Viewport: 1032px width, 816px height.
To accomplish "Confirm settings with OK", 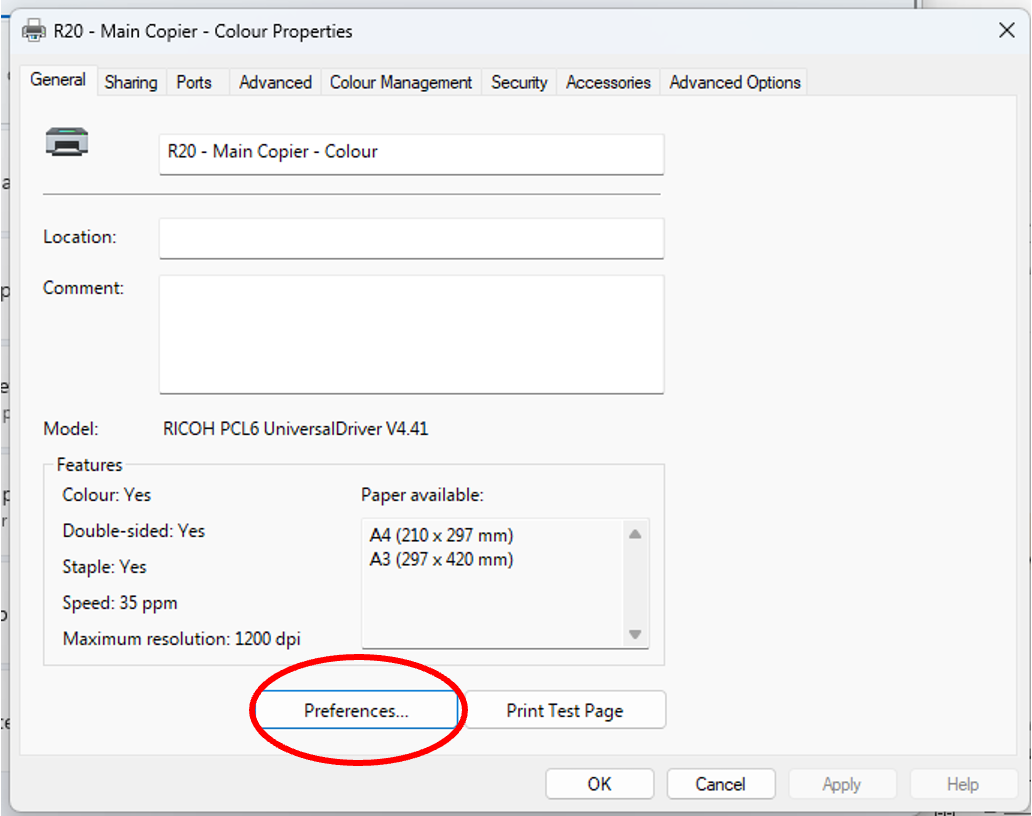I will [599, 783].
